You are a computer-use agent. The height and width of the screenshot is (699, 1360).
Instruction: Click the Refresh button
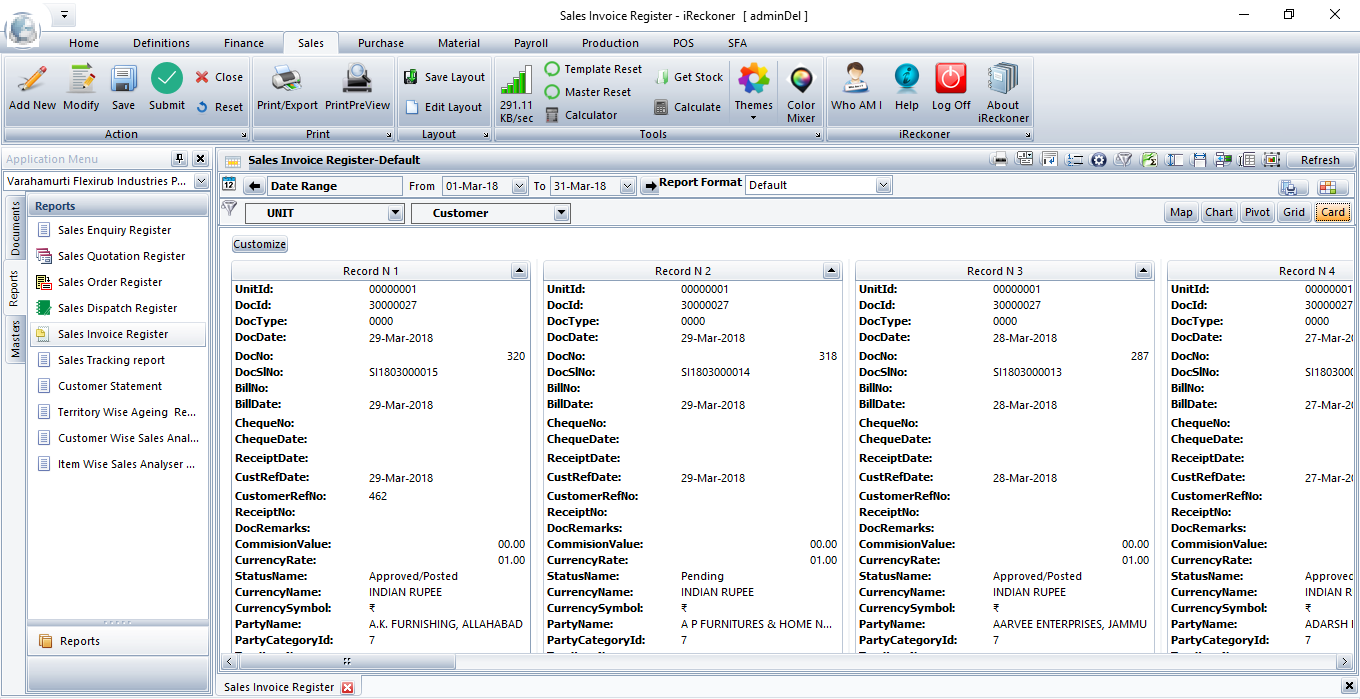click(x=1320, y=160)
